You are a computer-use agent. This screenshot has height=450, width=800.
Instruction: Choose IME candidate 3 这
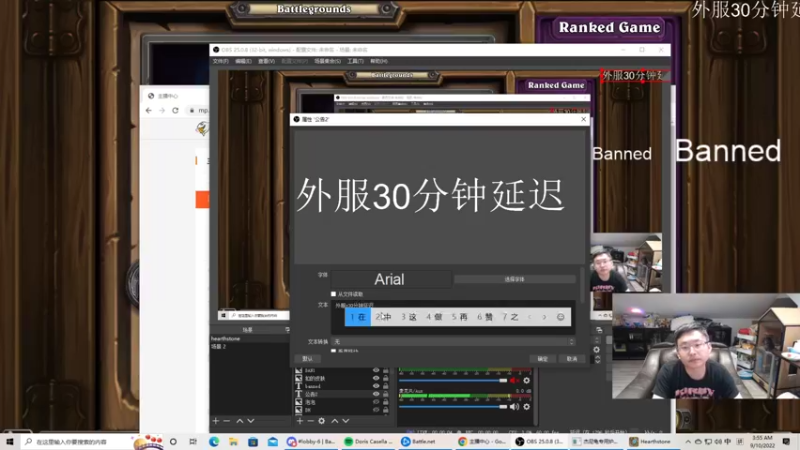pyautogui.click(x=409, y=317)
